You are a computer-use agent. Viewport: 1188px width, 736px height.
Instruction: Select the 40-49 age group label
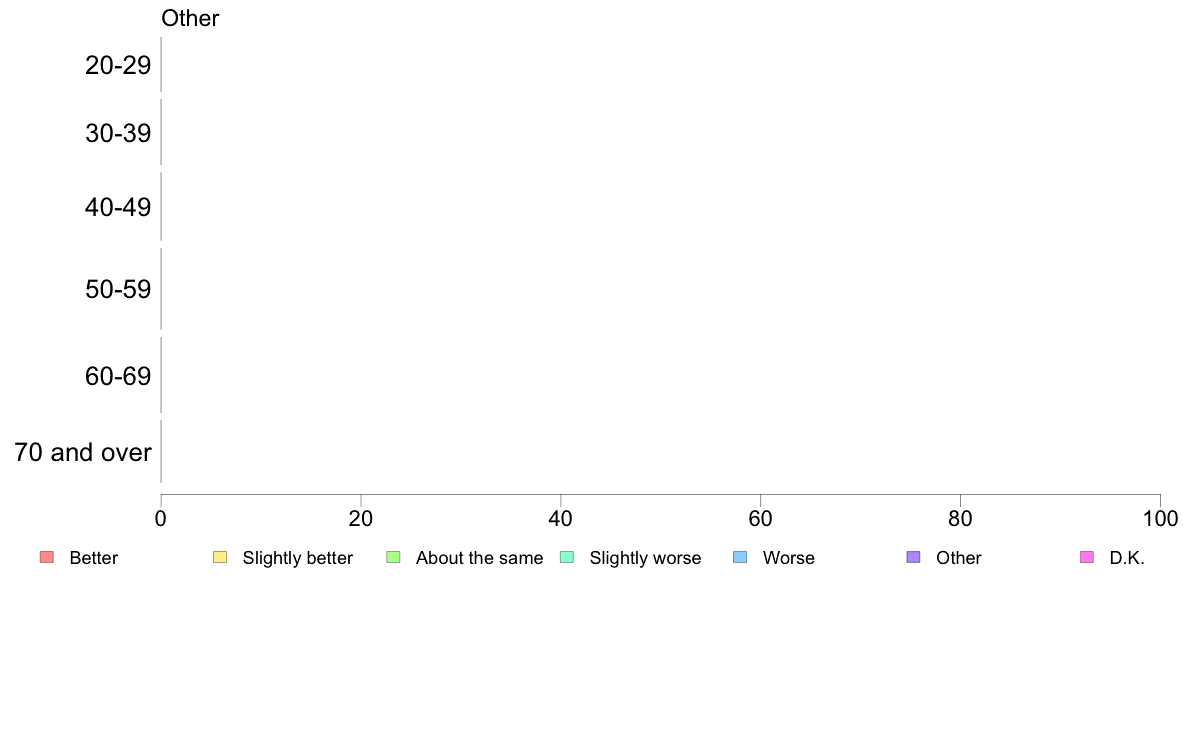point(118,207)
